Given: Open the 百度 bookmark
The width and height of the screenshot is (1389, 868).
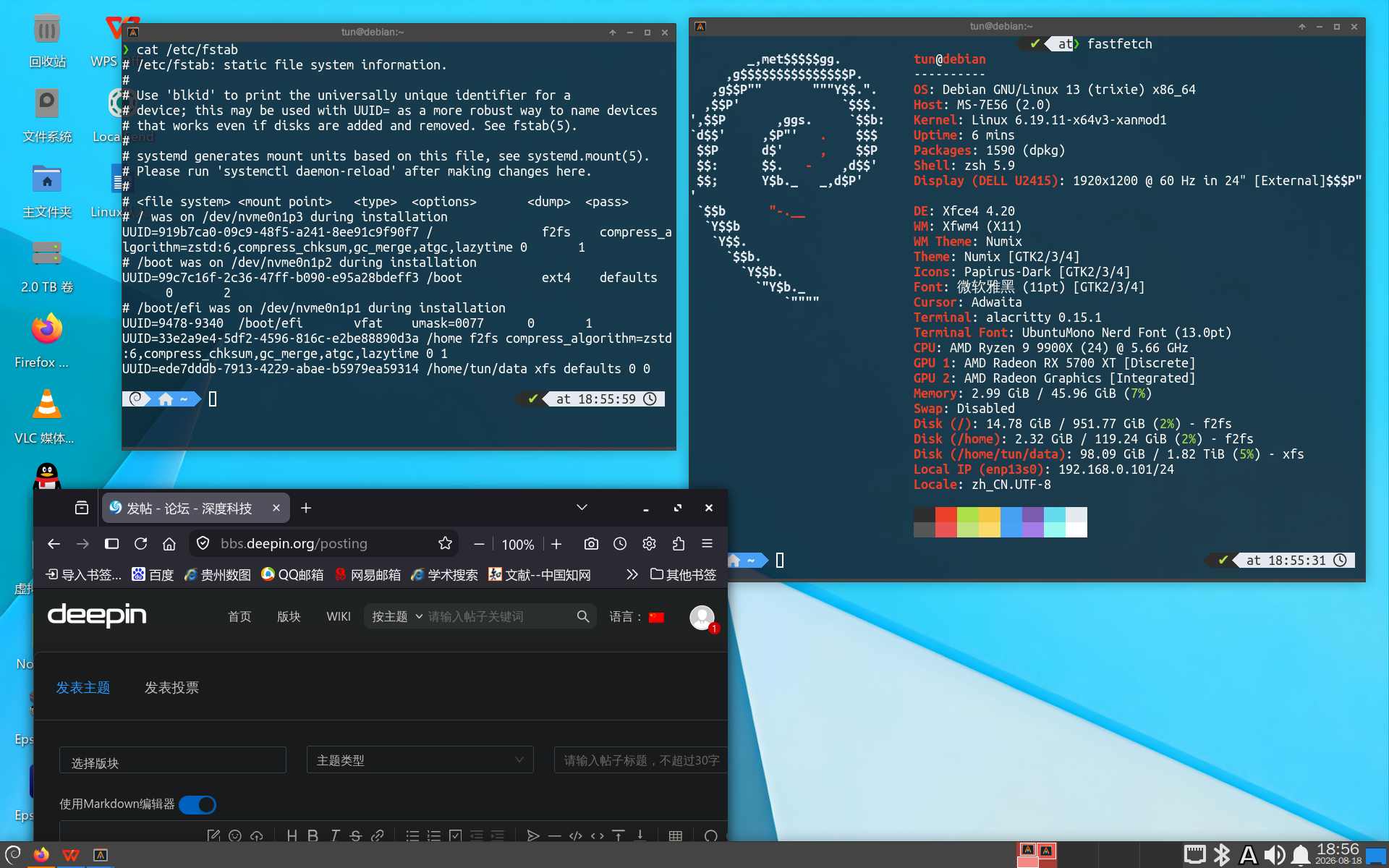Looking at the screenshot, I should point(153,574).
